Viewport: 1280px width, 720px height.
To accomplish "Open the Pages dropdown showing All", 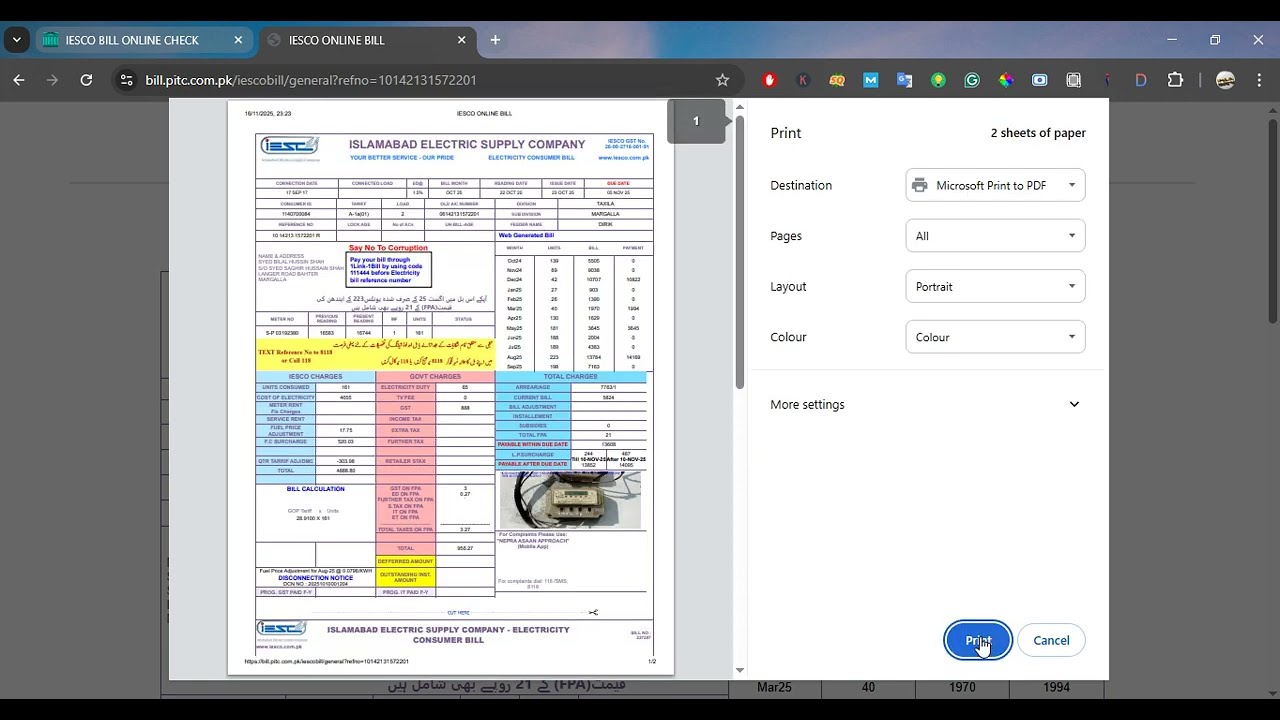I will (x=995, y=236).
